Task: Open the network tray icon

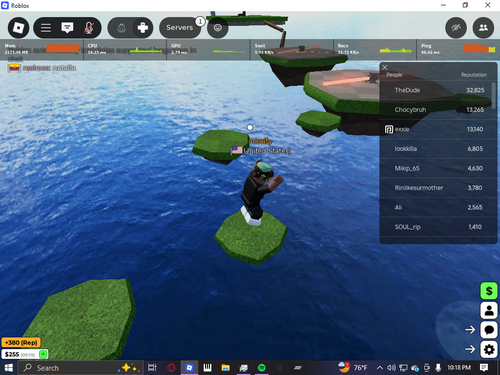Action: (403, 368)
